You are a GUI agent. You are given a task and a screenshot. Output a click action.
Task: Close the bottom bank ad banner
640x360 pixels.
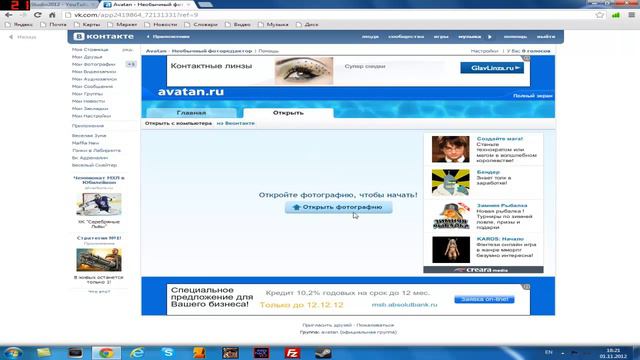coord(527,287)
